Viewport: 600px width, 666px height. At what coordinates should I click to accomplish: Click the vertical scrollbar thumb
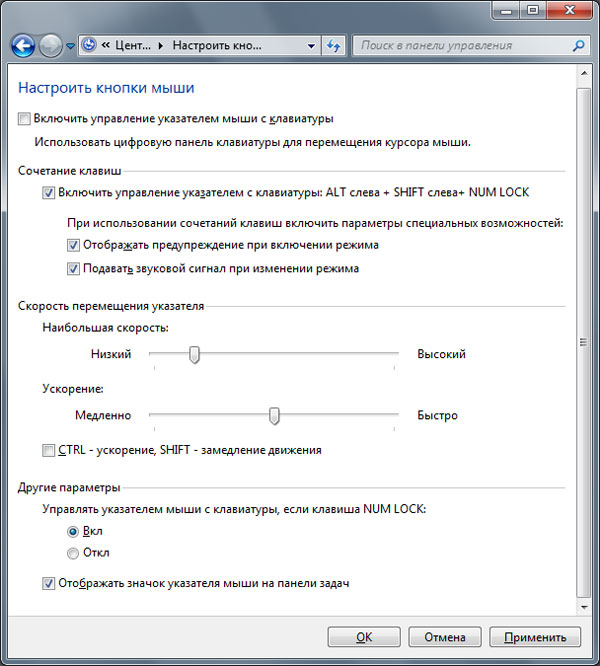click(x=584, y=342)
